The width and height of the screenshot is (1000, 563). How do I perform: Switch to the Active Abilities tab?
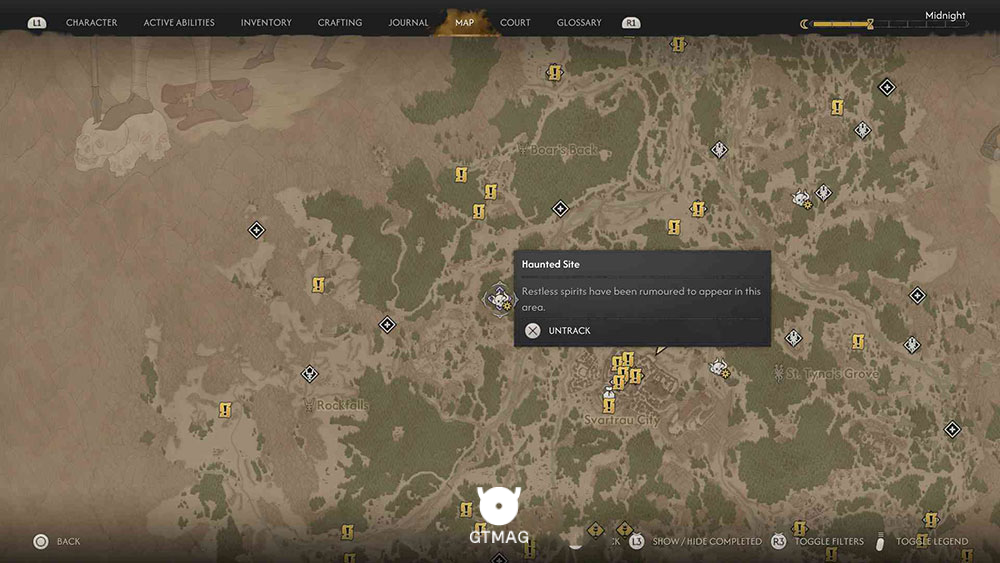pos(179,22)
